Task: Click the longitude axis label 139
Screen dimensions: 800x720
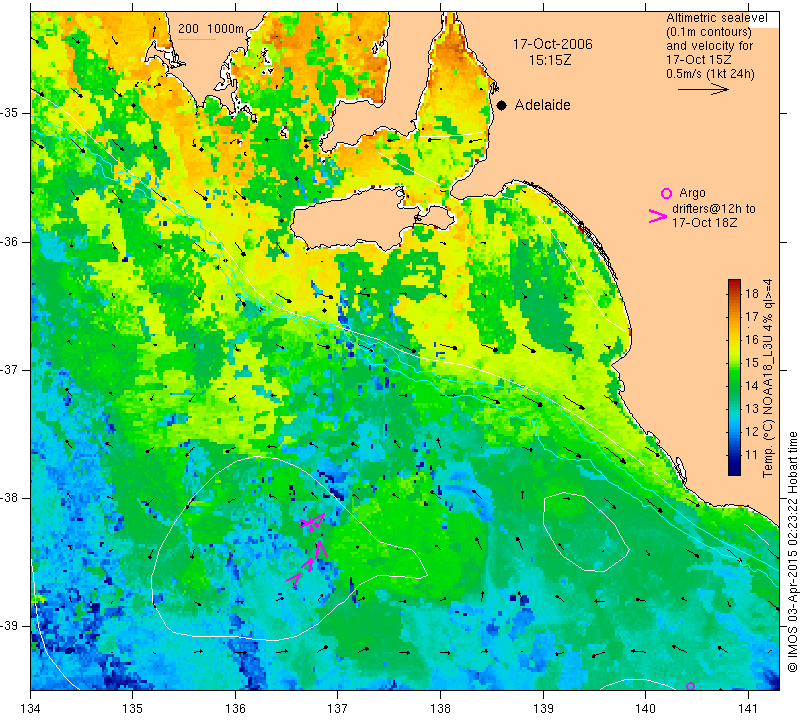Action: click(543, 709)
